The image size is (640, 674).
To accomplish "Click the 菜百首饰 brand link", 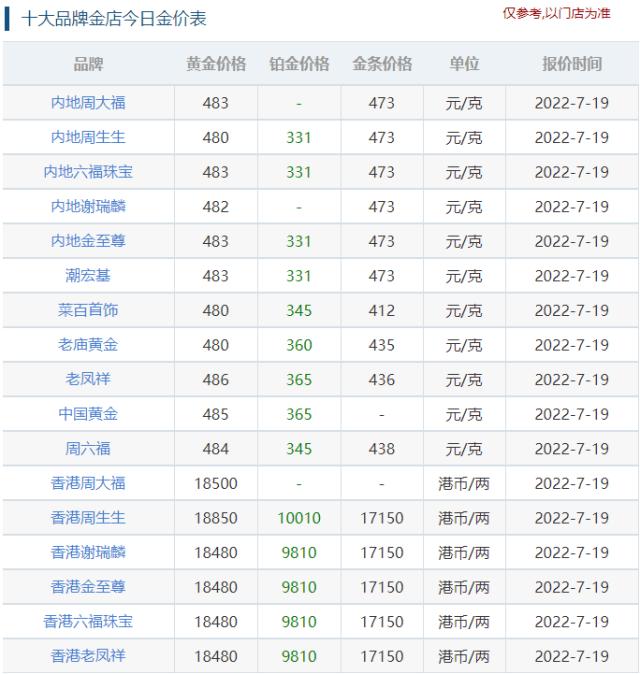I will (x=88, y=310).
